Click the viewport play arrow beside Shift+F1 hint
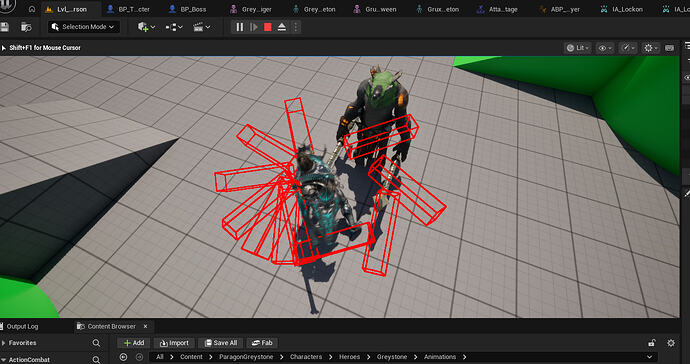The image size is (690, 364). tap(4, 48)
